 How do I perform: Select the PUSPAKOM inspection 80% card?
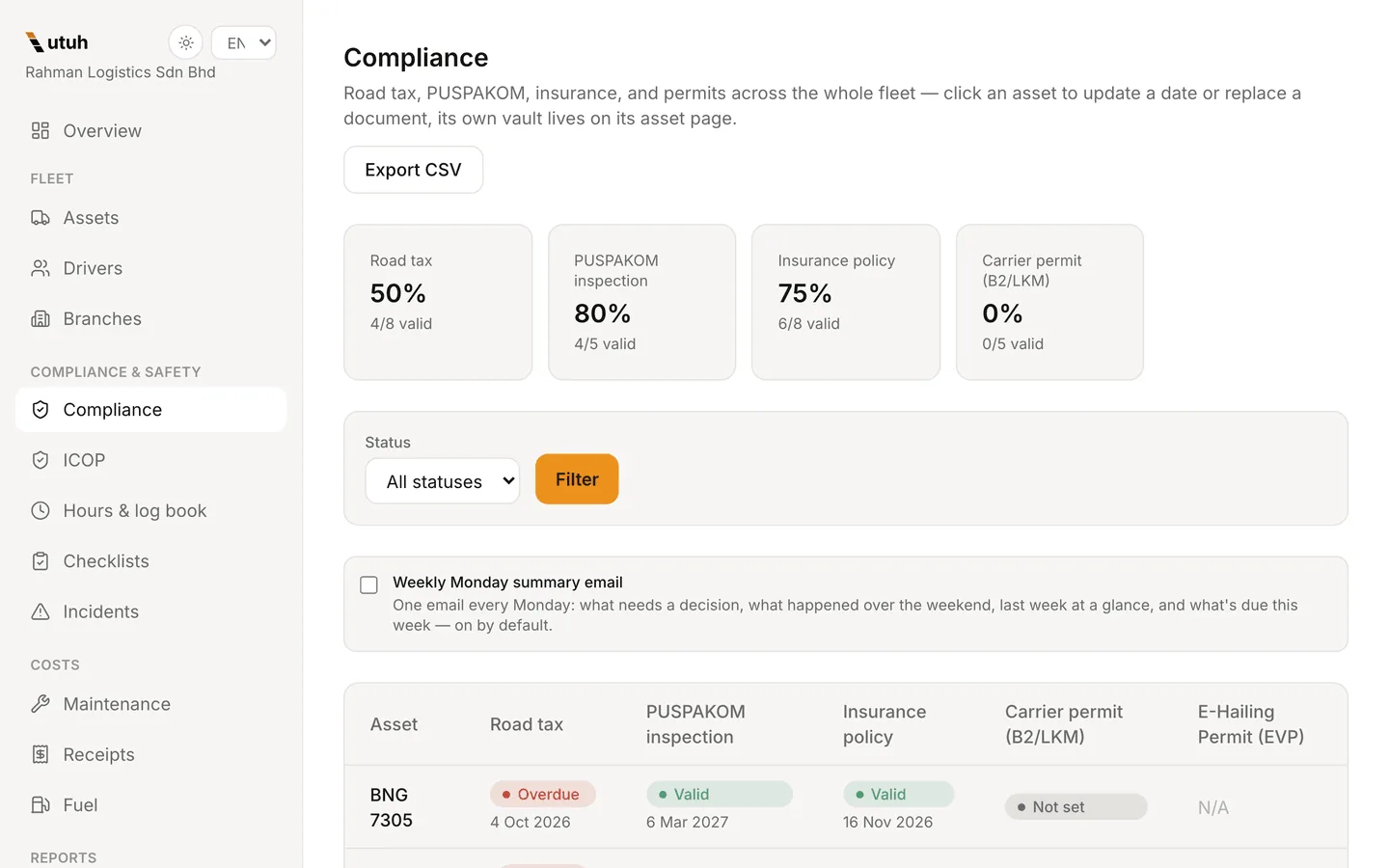642,302
